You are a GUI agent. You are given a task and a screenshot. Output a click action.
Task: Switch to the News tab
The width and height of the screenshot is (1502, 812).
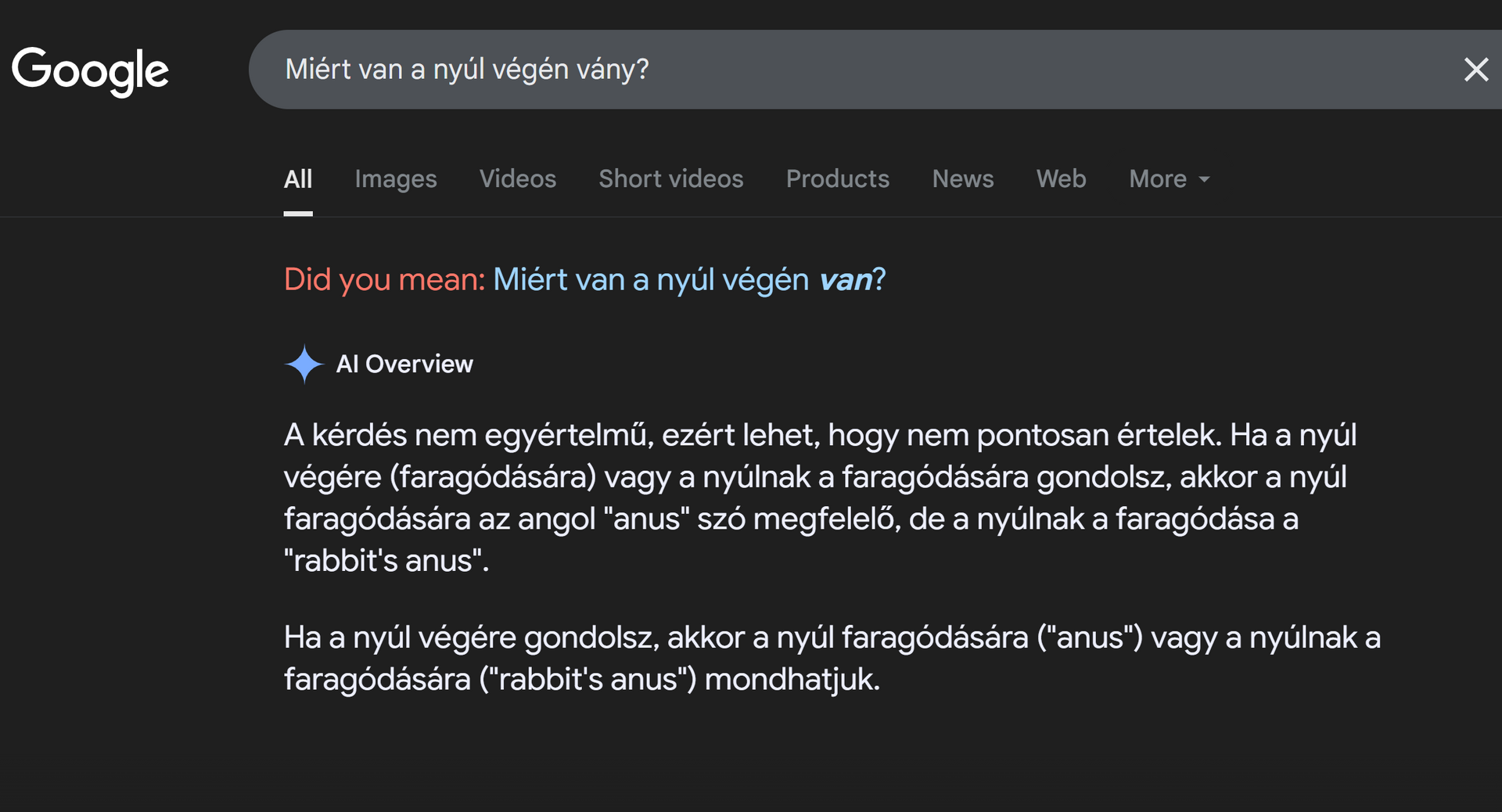pyautogui.click(x=963, y=179)
